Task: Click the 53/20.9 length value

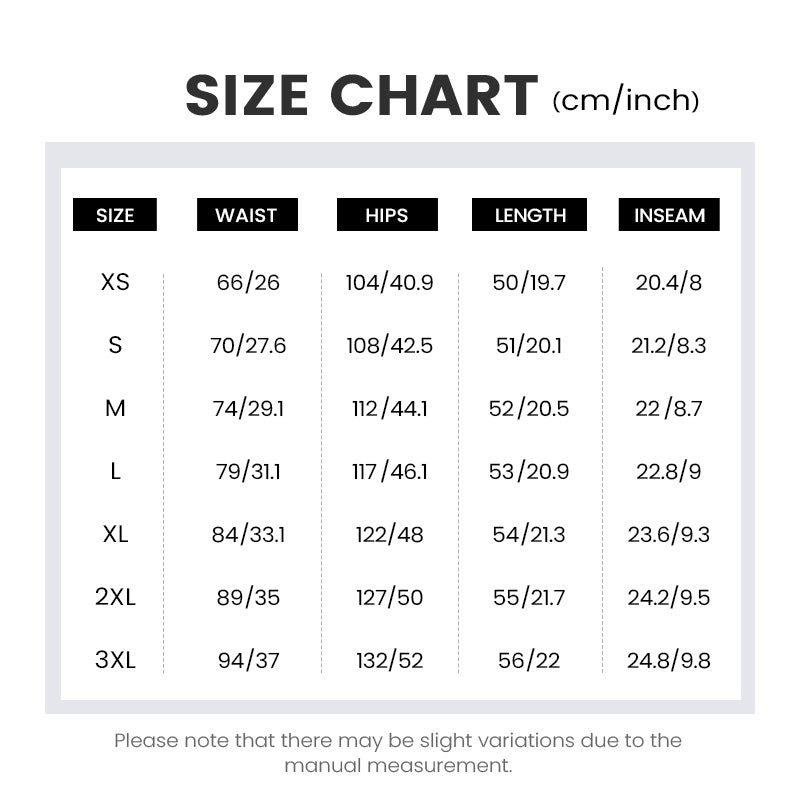Action: tap(530, 471)
